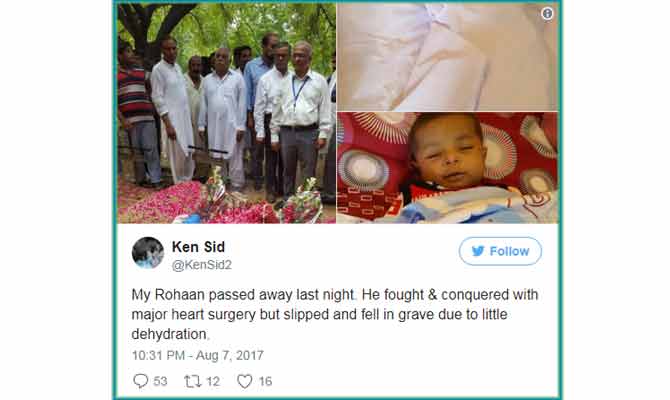Click the word dehydration in tweet
This screenshot has height=400, width=670.
pos(169,334)
